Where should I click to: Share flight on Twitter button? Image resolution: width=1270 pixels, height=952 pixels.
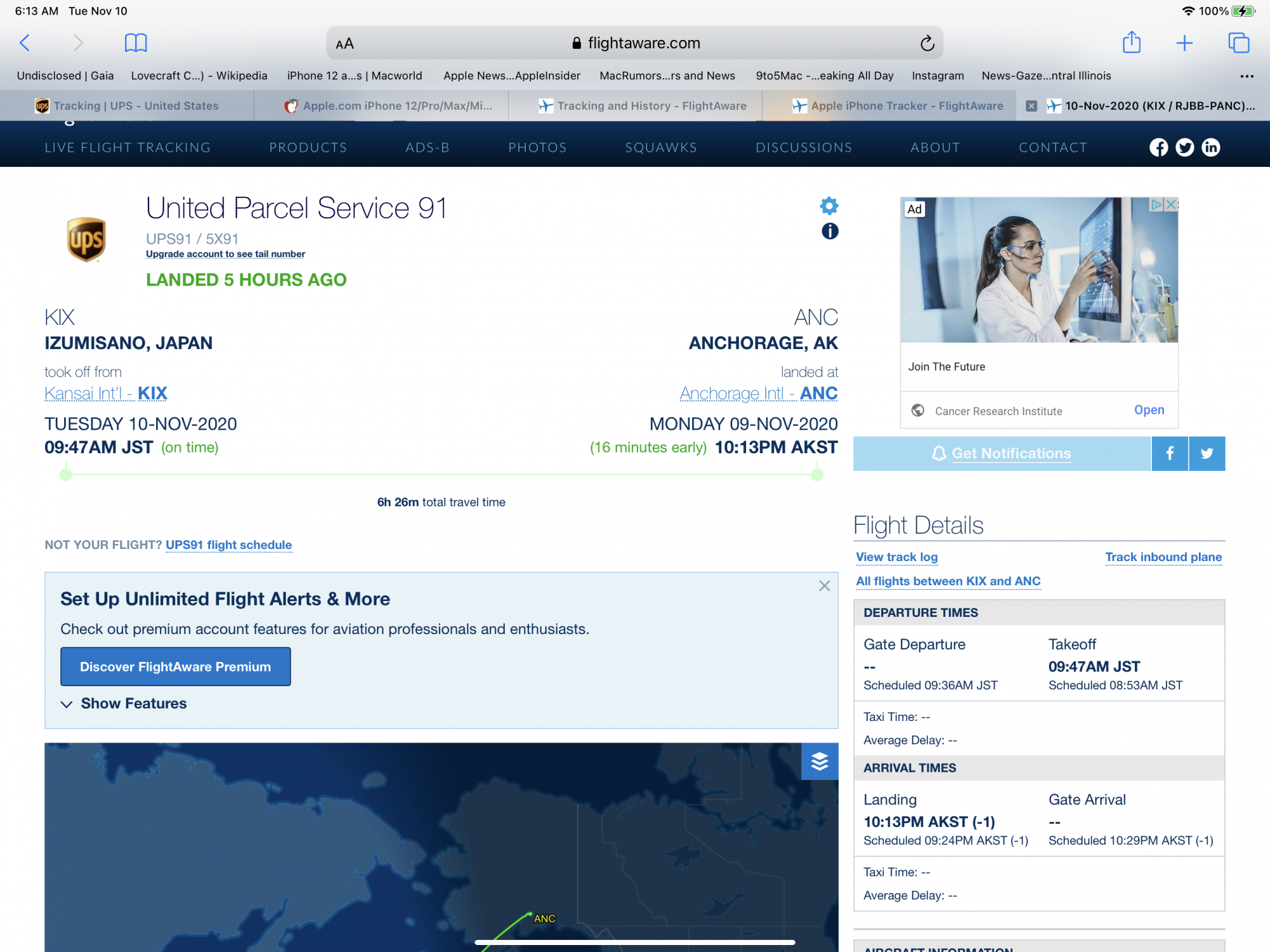tap(1207, 453)
